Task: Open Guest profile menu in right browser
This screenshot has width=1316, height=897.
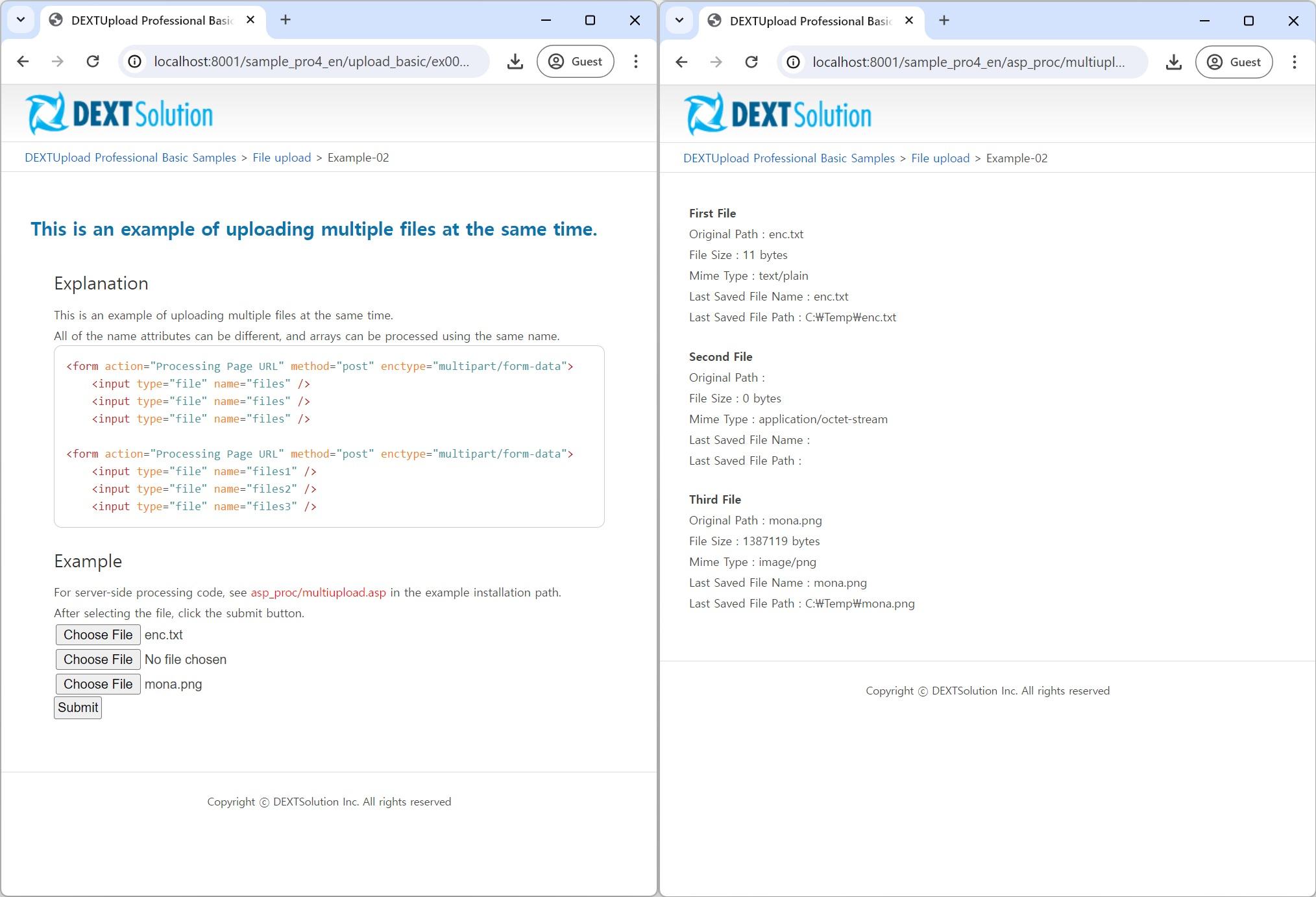Action: [x=1234, y=62]
